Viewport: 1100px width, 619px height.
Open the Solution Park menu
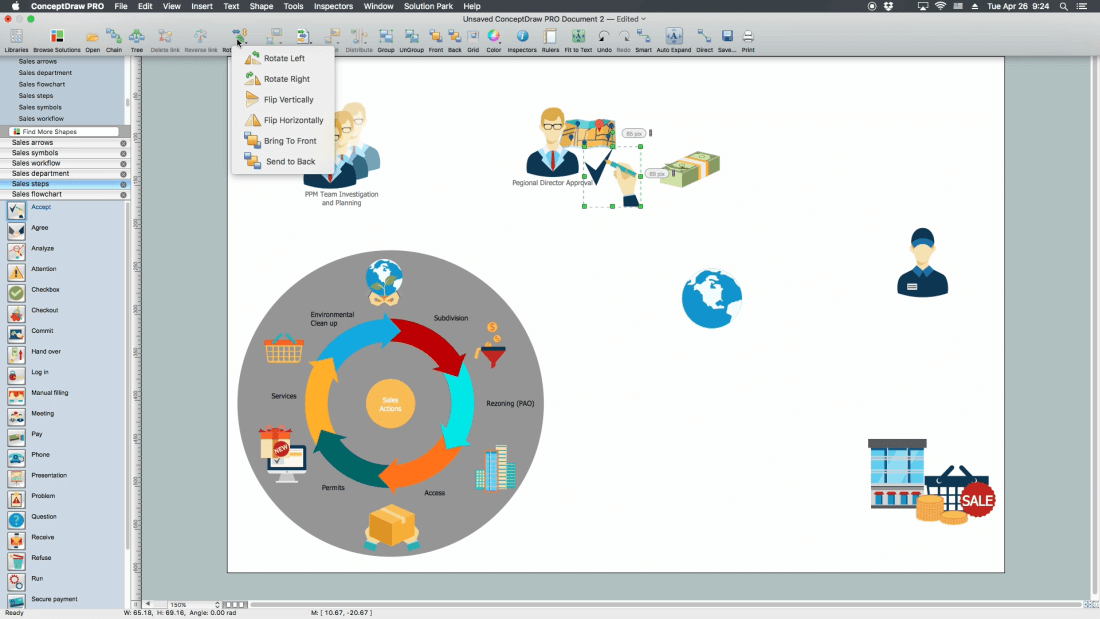(428, 6)
